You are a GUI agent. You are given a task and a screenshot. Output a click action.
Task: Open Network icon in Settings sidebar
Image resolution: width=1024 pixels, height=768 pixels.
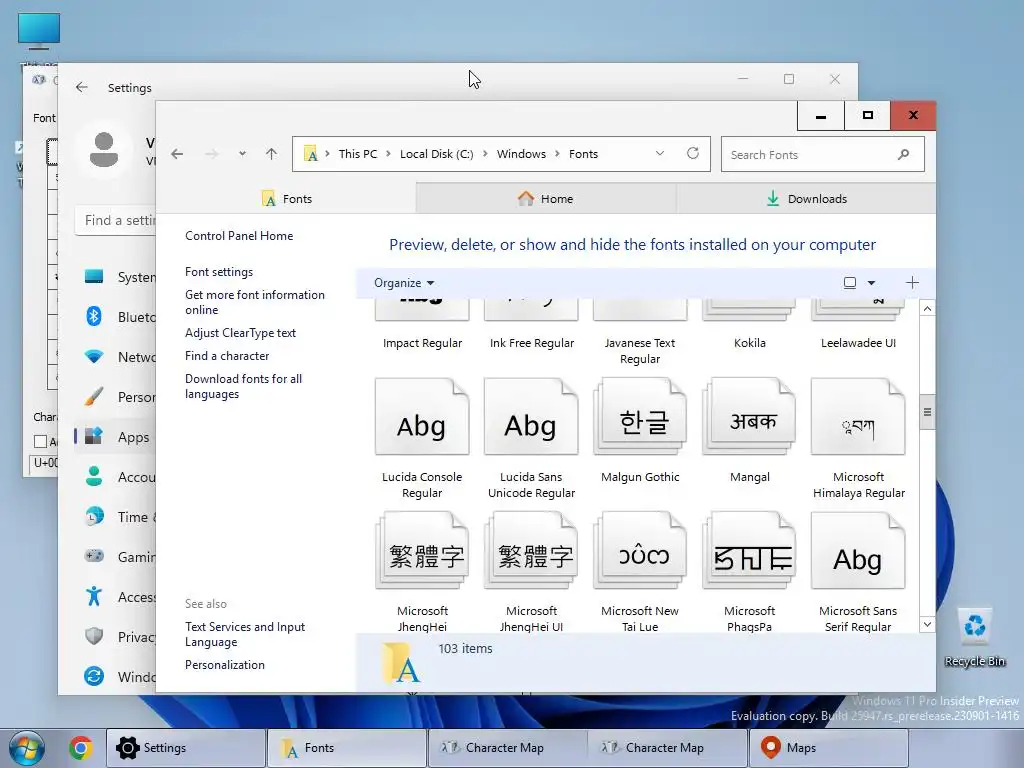coord(94,357)
